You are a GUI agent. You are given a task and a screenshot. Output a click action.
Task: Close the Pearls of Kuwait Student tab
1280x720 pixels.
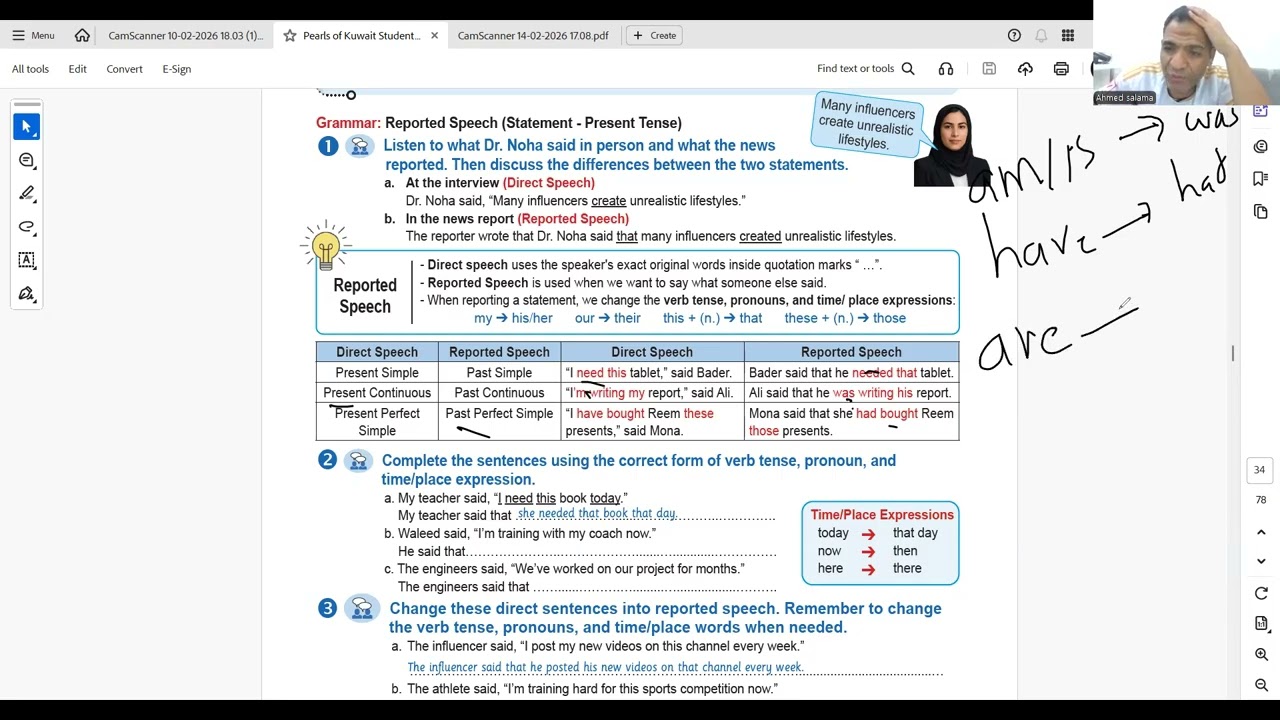point(434,35)
